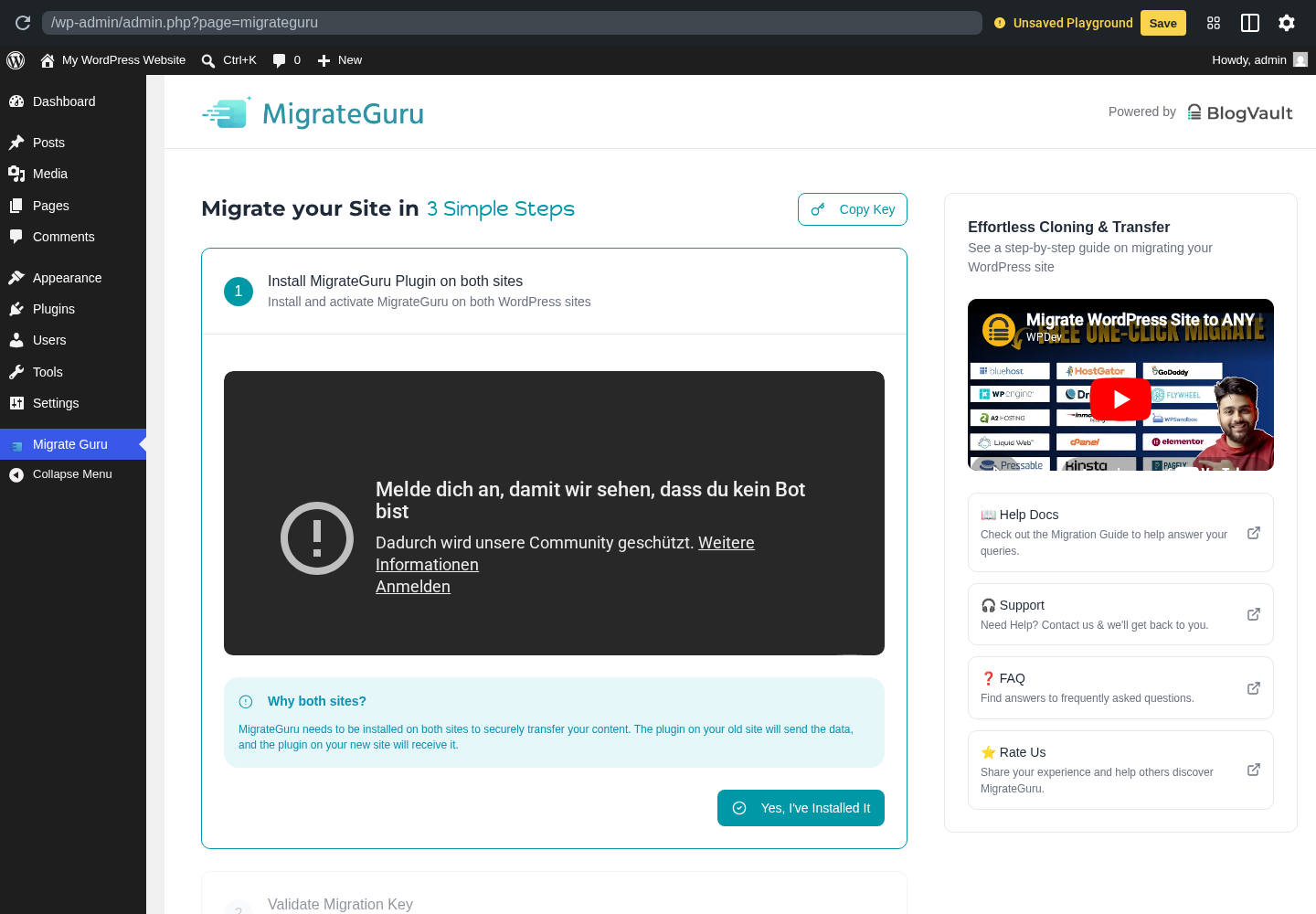Click the plus New icon in admin bar

click(x=324, y=60)
